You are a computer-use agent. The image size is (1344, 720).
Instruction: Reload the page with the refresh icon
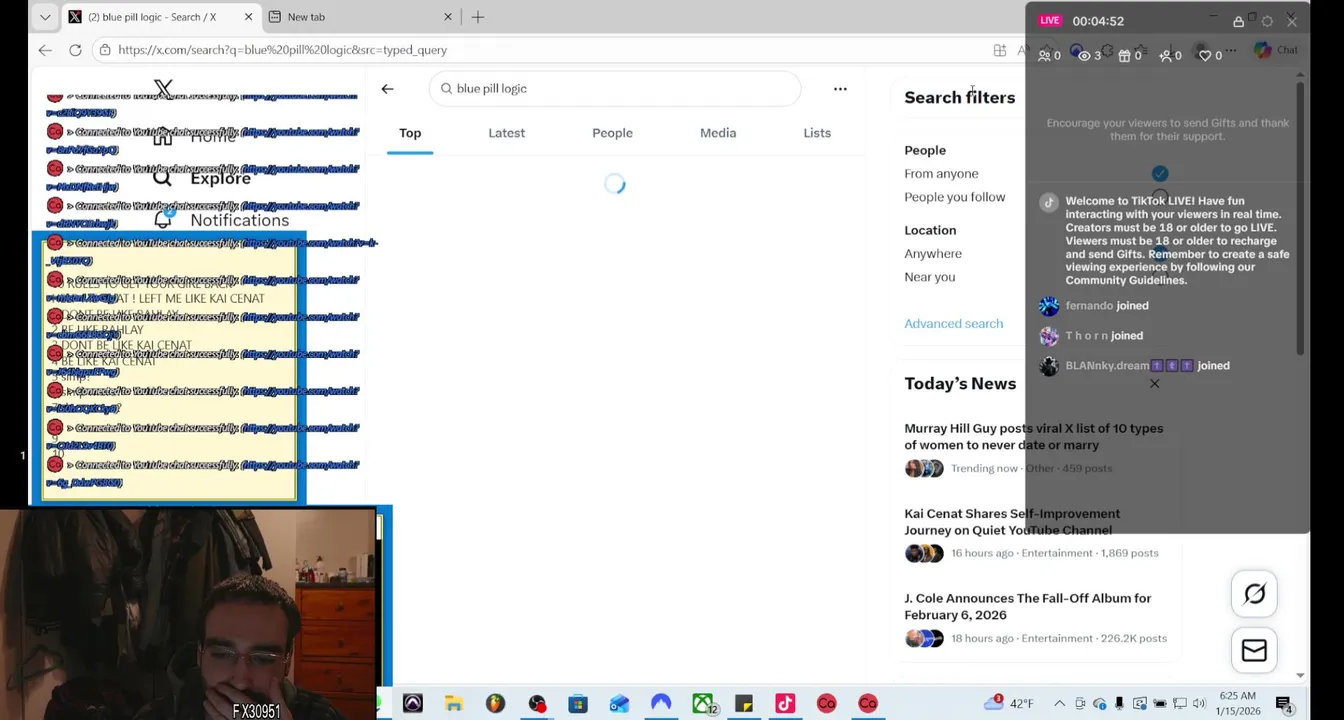click(x=75, y=50)
